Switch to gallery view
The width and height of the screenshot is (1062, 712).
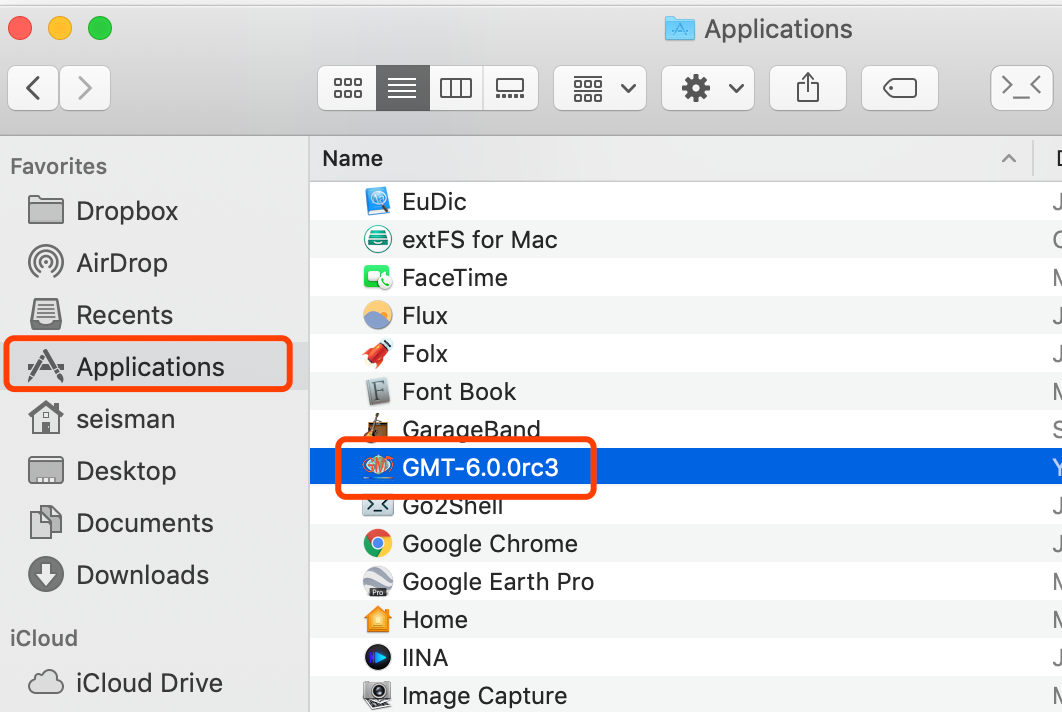[x=510, y=88]
